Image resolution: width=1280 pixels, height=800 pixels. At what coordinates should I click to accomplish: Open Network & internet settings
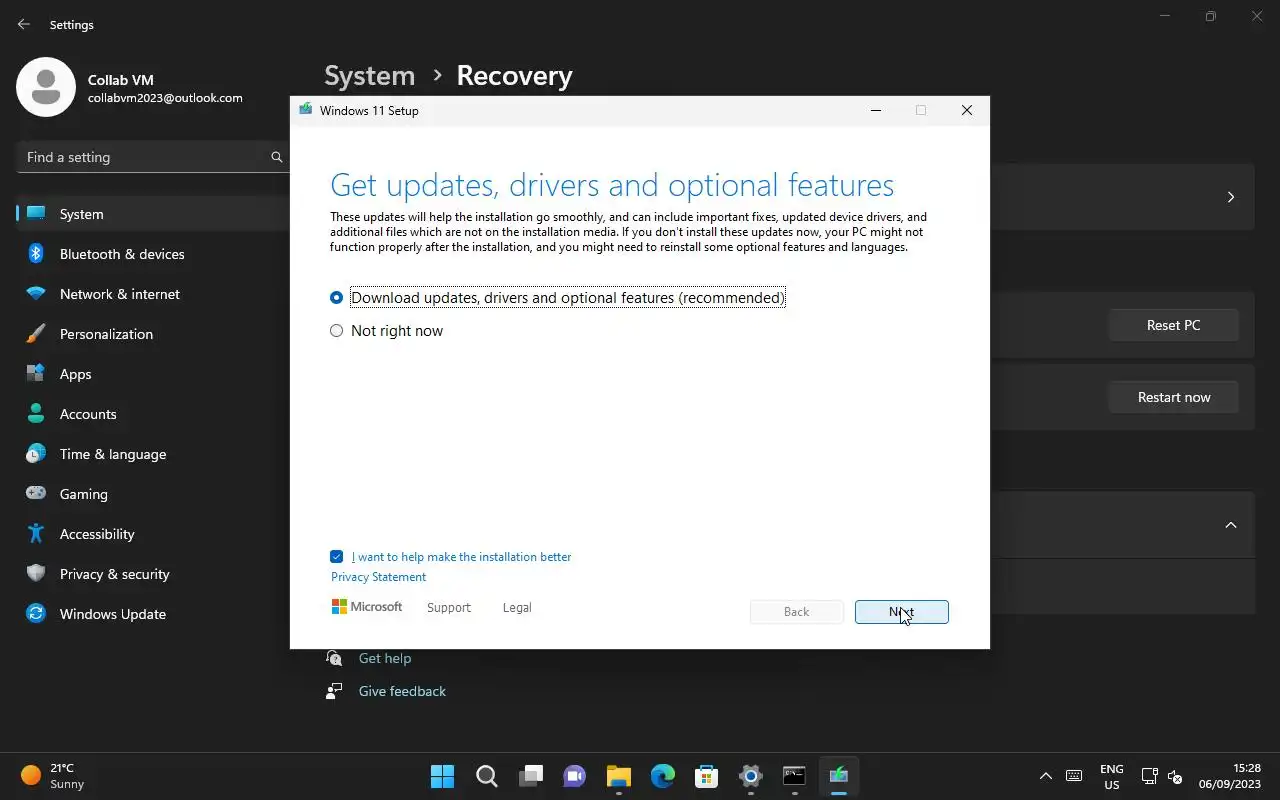tap(153, 294)
